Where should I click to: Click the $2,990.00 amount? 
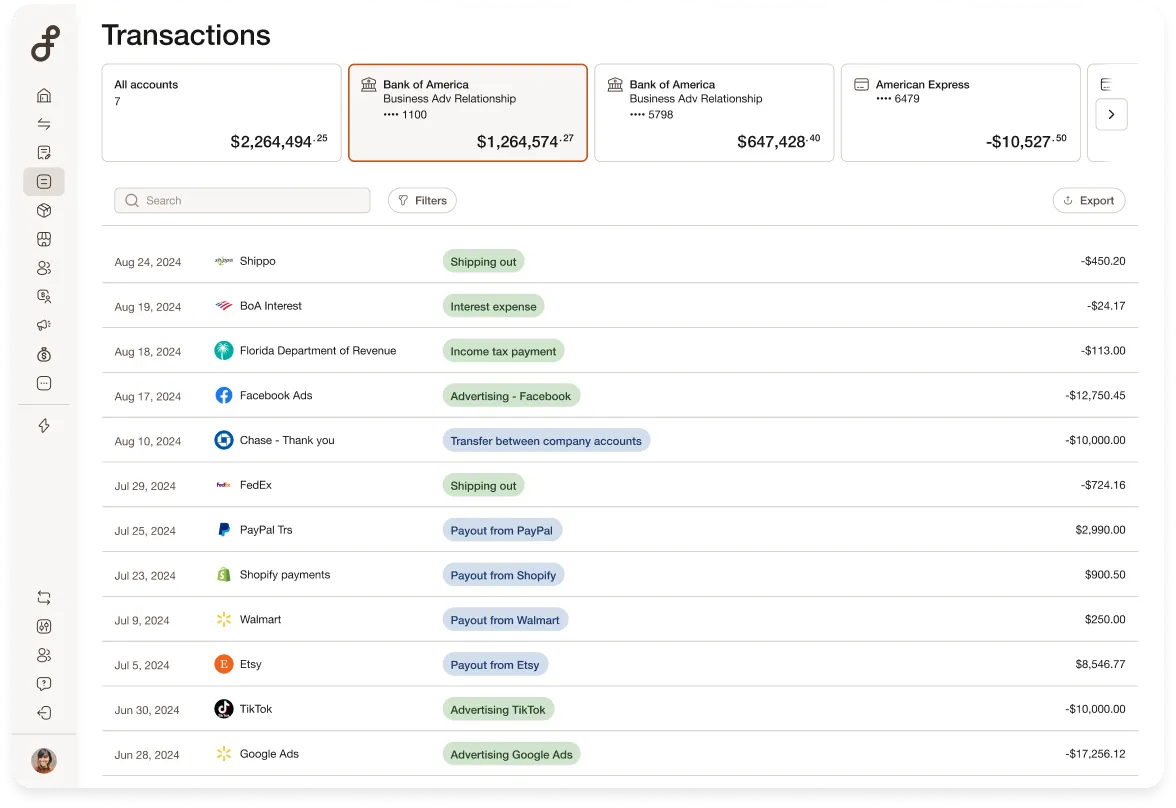click(x=1100, y=530)
